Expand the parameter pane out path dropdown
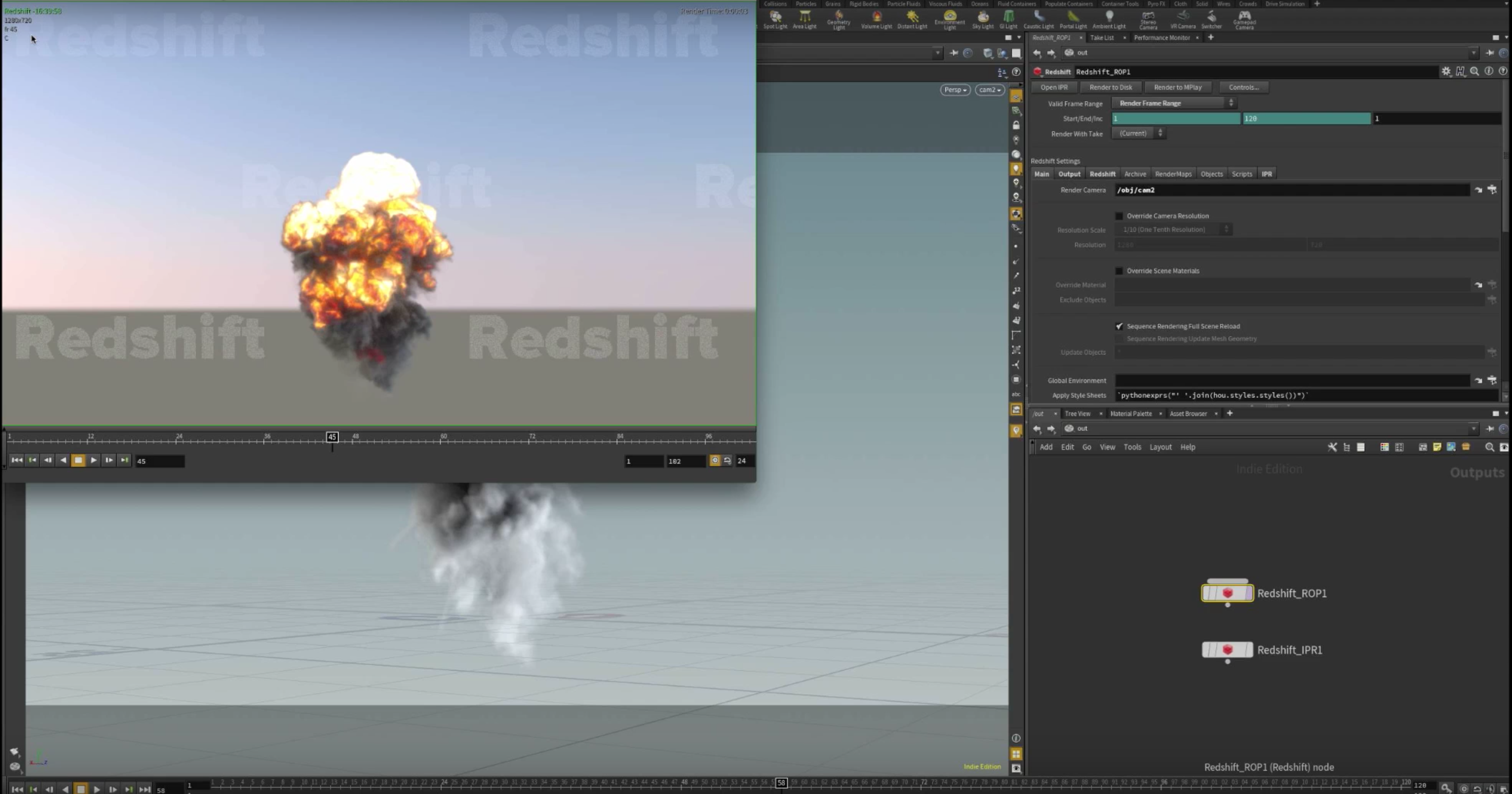Viewport: 1512px width, 794px height. pos(1473,53)
